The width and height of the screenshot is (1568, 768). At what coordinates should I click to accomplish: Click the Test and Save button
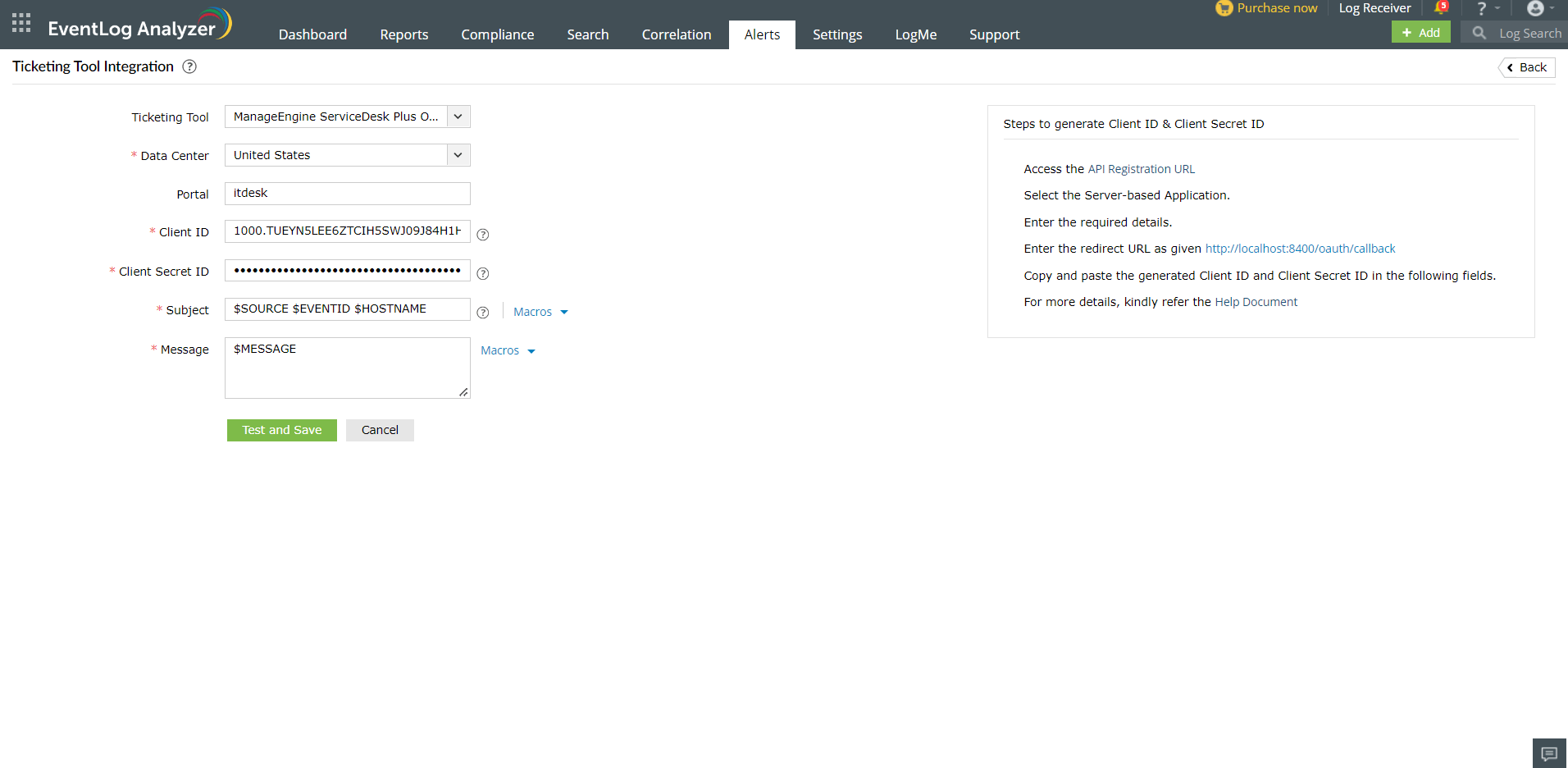(x=282, y=430)
